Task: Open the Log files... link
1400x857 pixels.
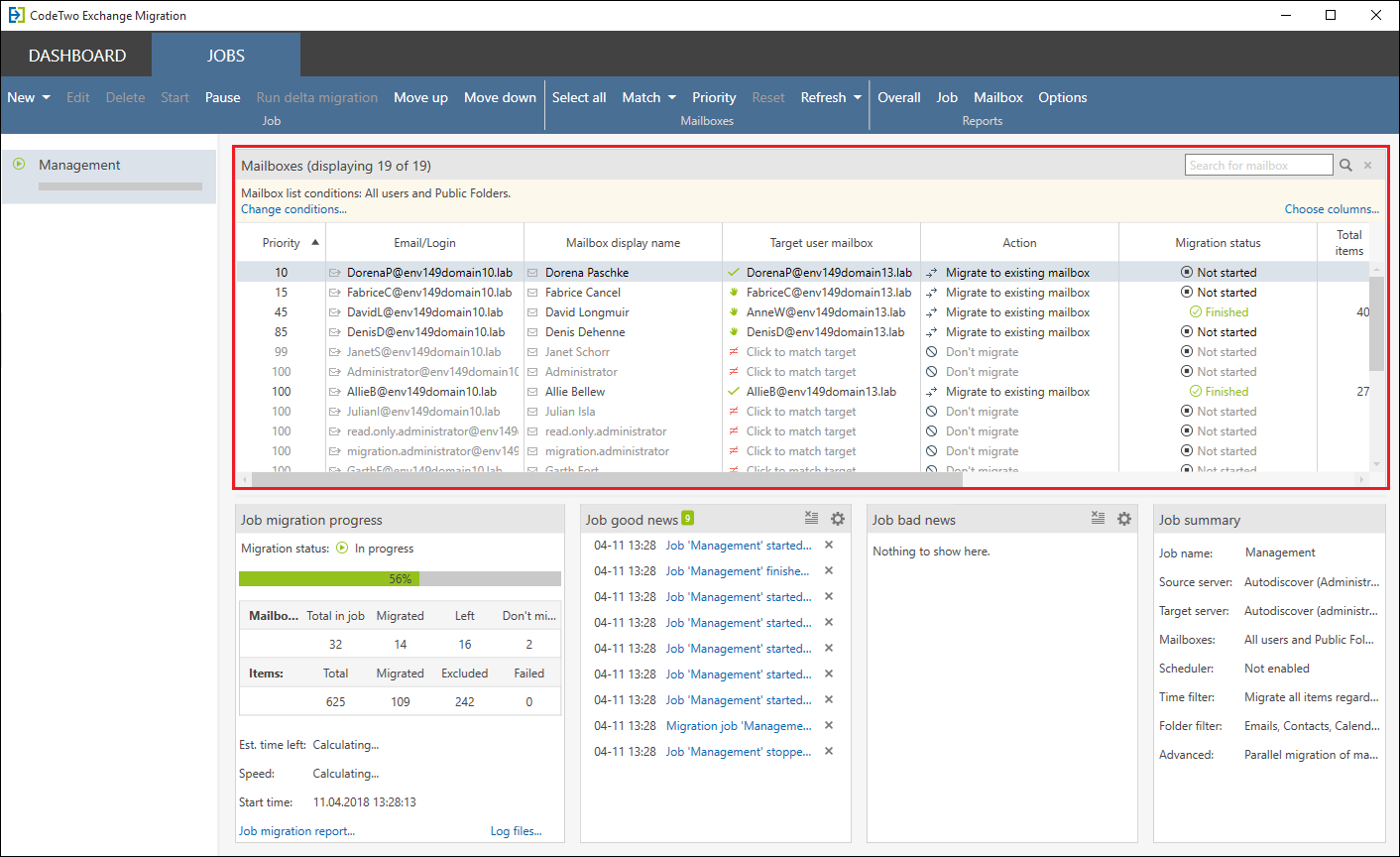Action: pyautogui.click(x=517, y=831)
